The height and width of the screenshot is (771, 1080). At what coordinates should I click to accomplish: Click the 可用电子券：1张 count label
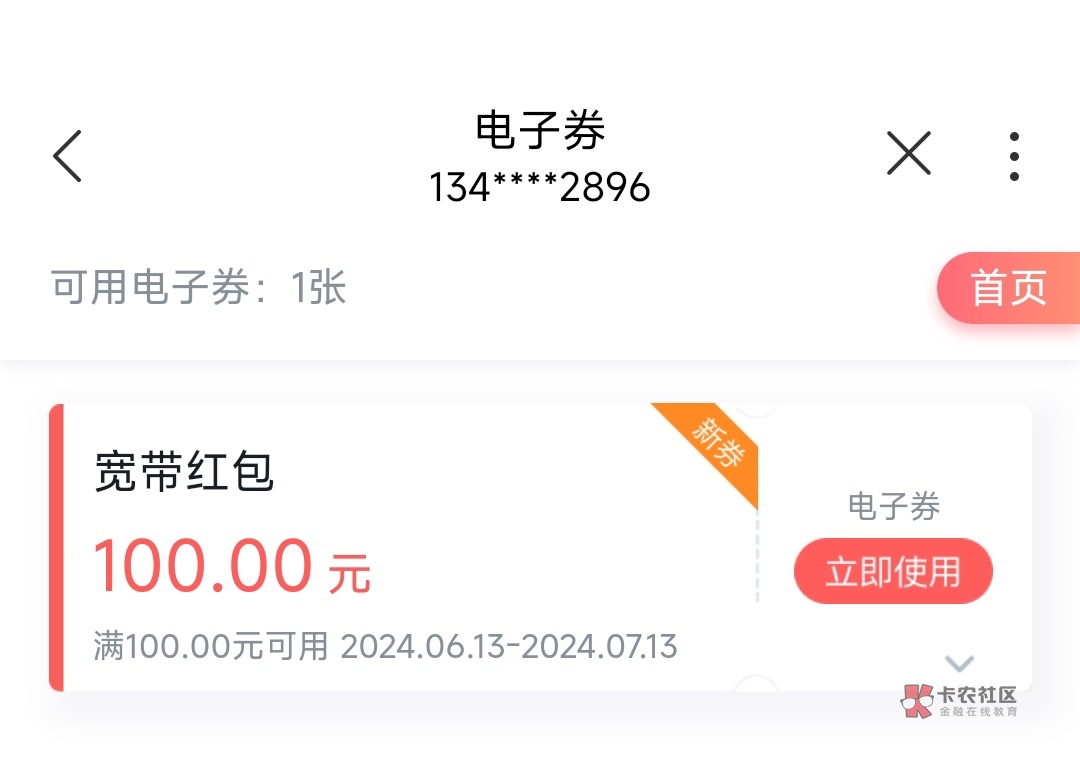(199, 289)
